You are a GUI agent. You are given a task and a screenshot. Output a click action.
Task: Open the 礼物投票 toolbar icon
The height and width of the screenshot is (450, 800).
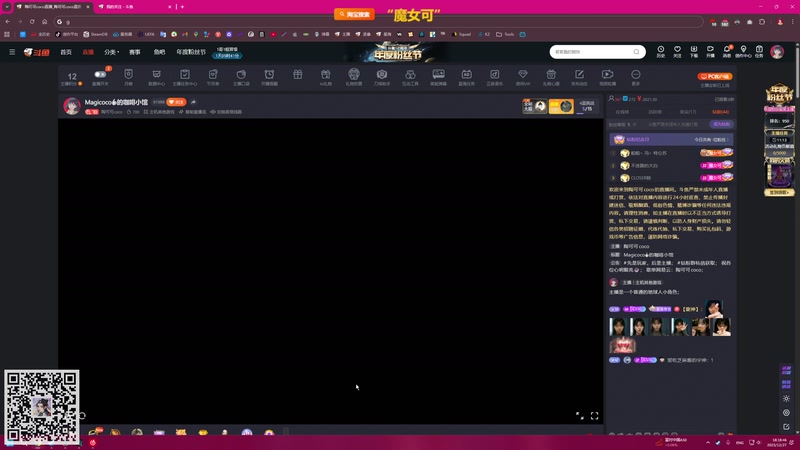pyautogui.click(x=354, y=77)
